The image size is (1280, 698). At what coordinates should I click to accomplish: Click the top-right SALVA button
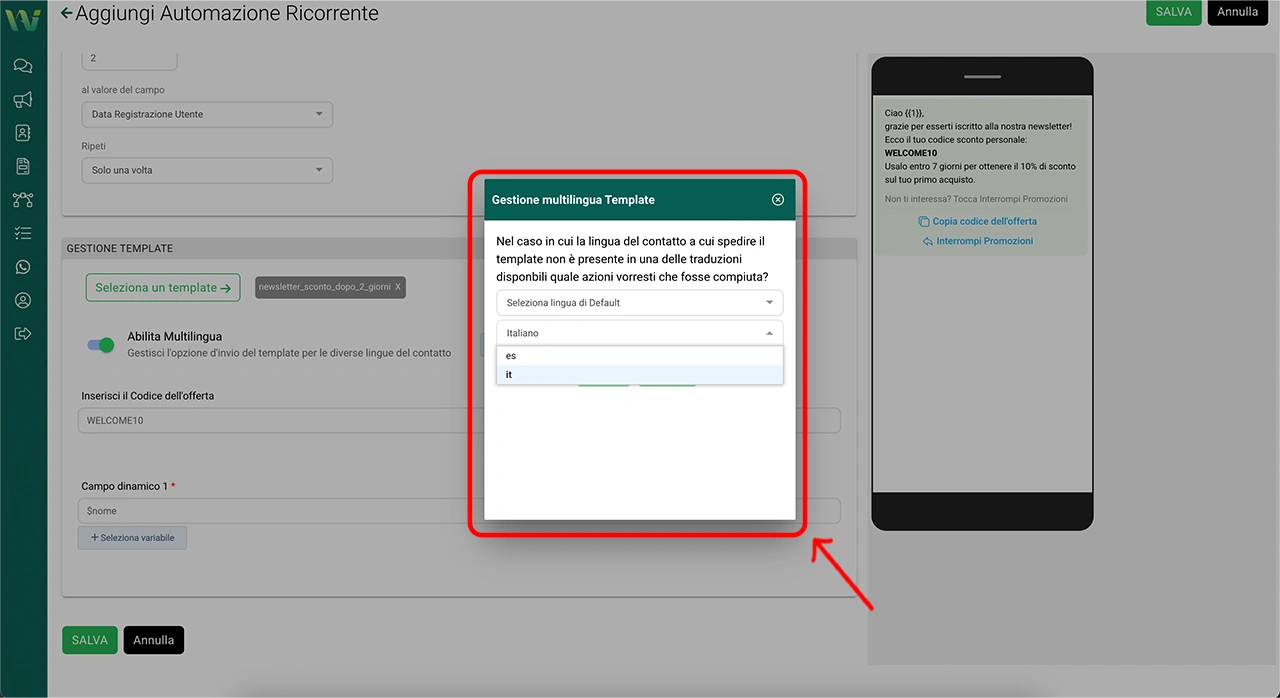1173,12
